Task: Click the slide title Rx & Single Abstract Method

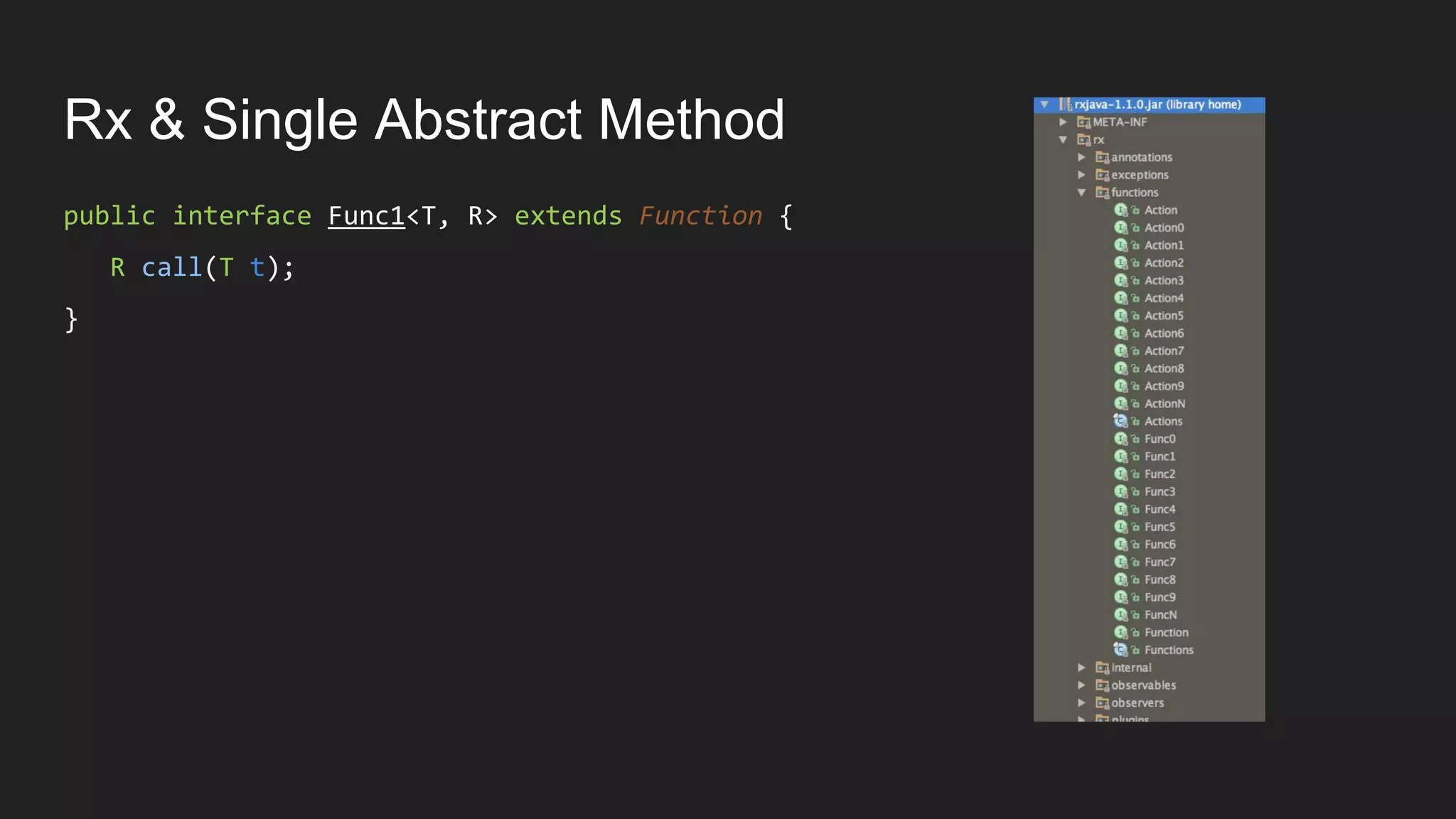Action: 424,119
